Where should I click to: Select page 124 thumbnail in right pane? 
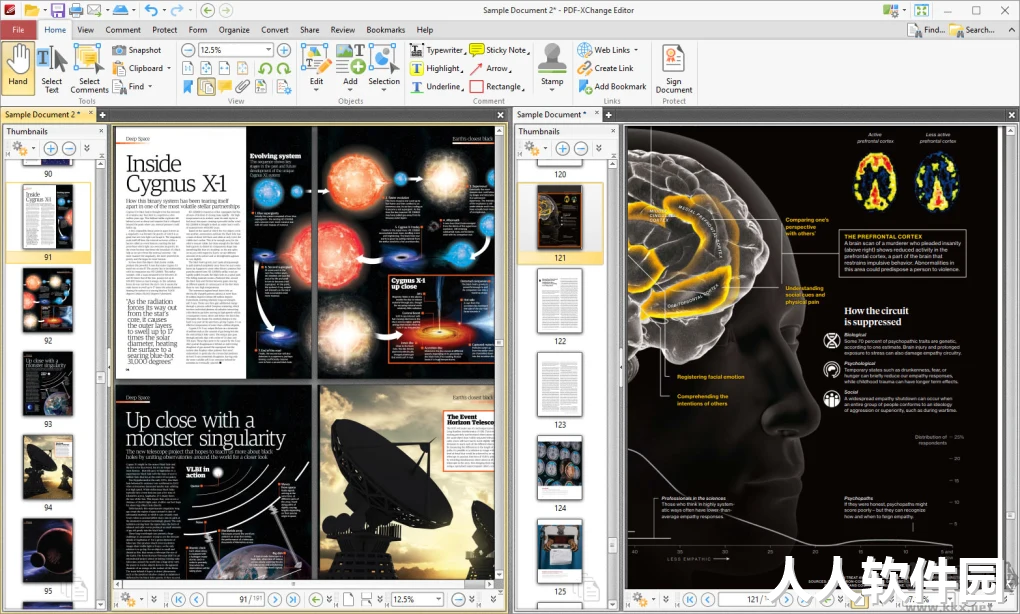pyautogui.click(x=559, y=468)
